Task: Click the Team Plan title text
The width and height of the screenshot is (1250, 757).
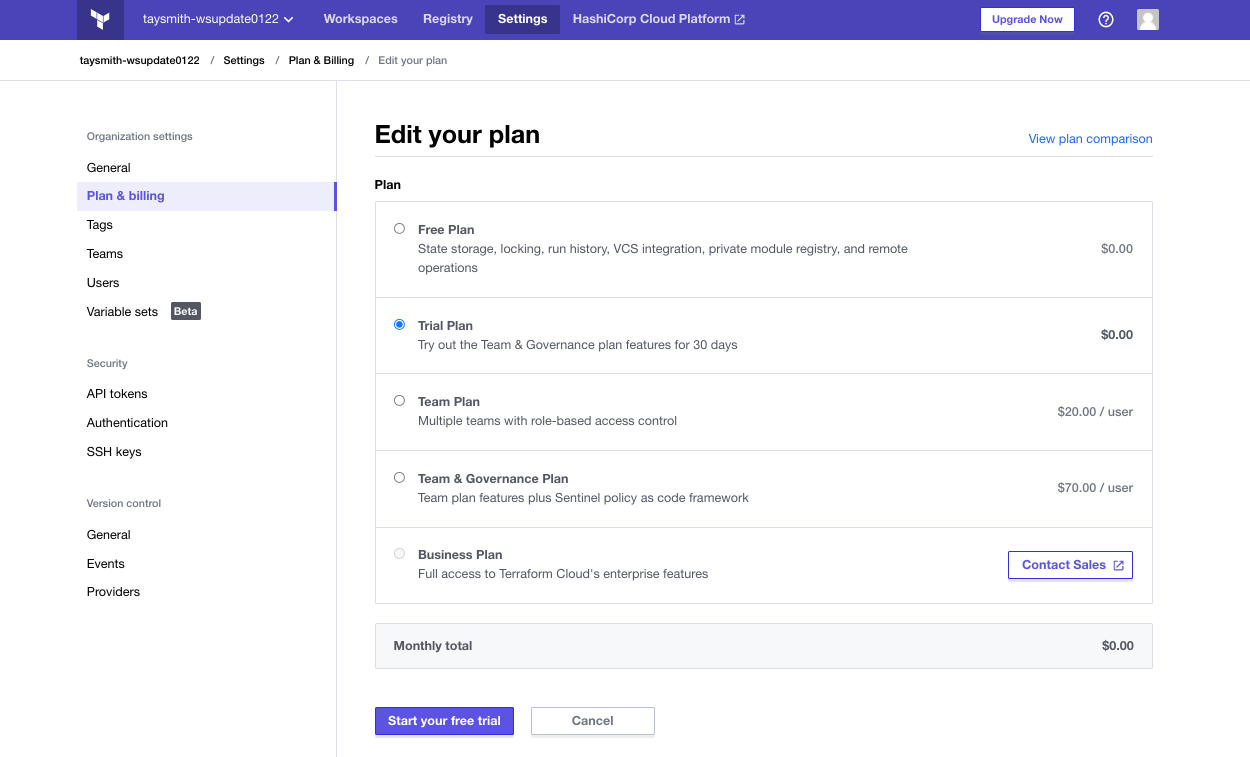Action: (448, 402)
